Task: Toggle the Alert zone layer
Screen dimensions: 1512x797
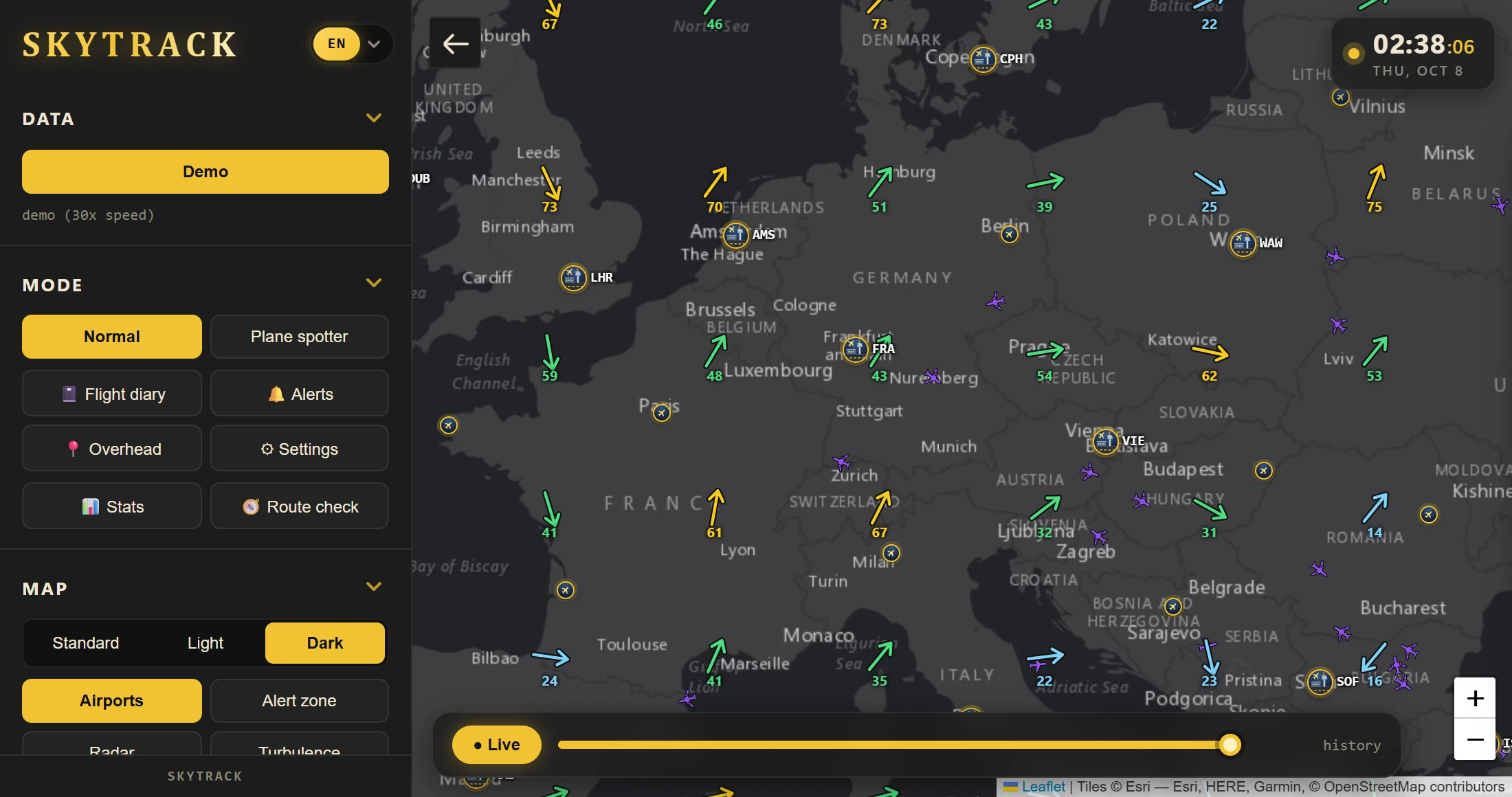Action: [x=300, y=701]
